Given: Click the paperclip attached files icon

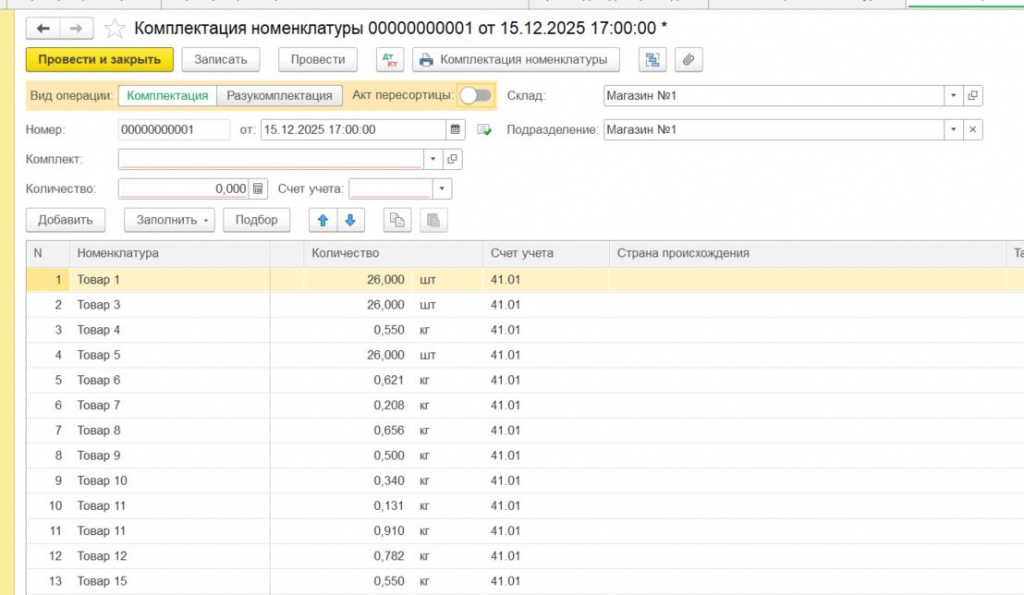Looking at the screenshot, I should (688, 60).
